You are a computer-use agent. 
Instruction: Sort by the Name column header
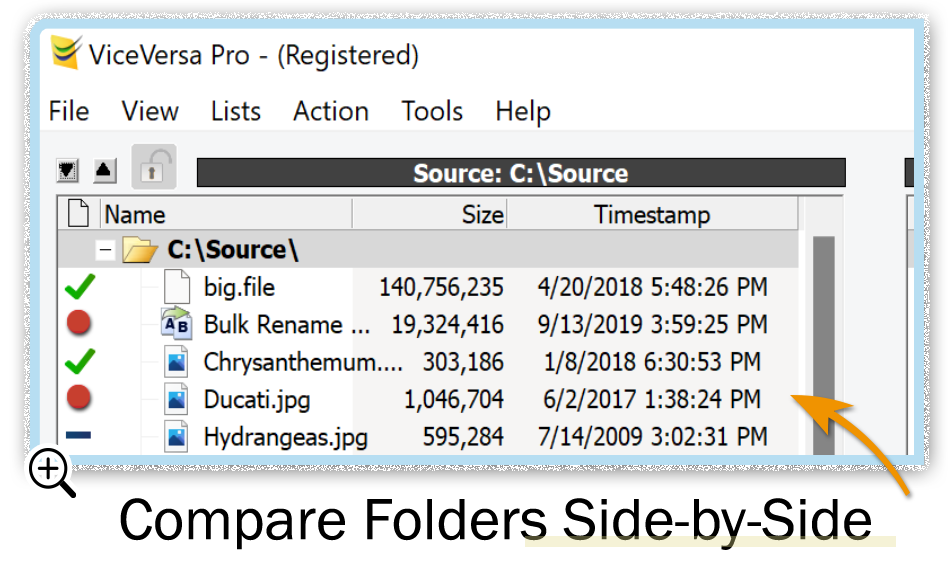[x=227, y=214]
